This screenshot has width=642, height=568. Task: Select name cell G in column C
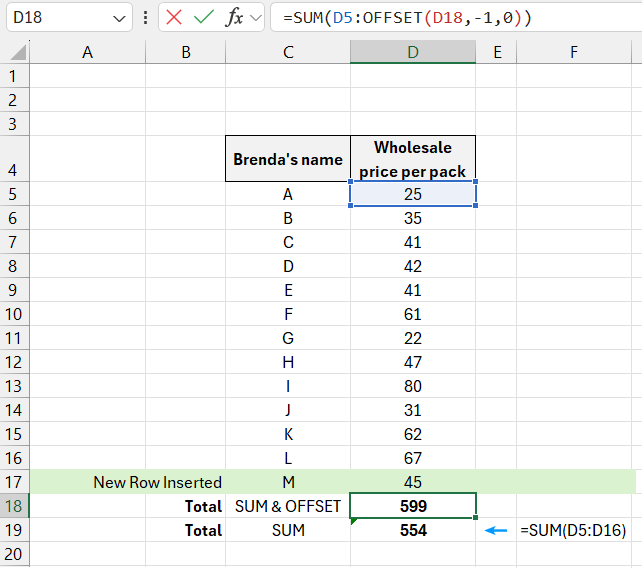coord(288,338)
